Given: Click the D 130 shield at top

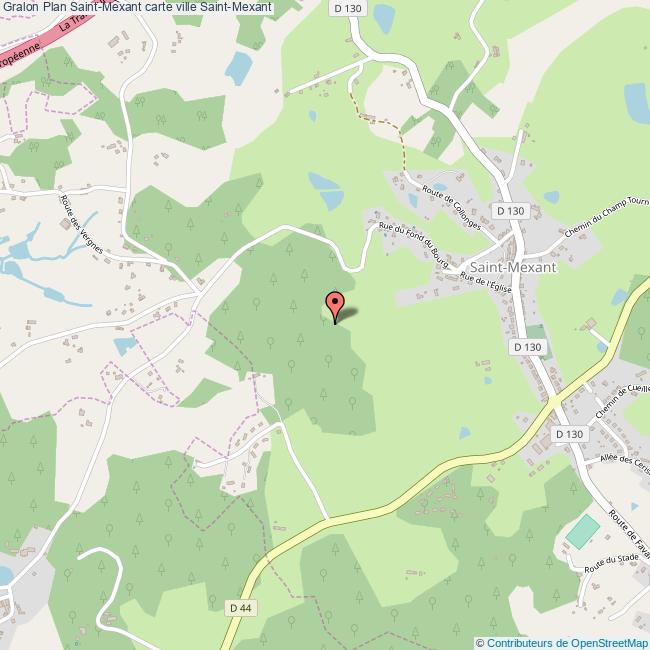Looking at the screenshot, I should tap(348, 8).
